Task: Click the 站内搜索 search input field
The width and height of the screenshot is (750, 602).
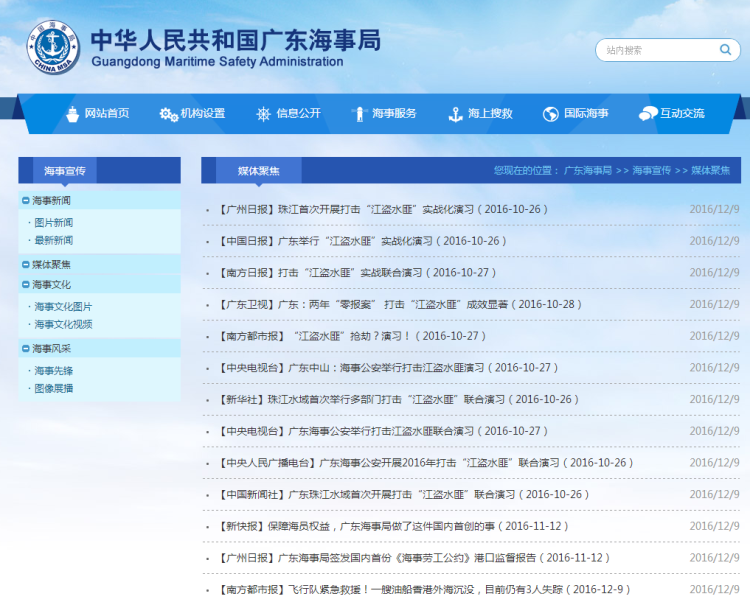Action: tap(655, 50)
